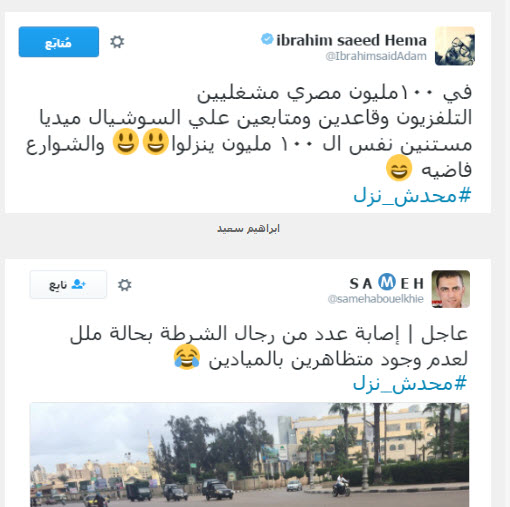Open hashtag #محدش_نزل in second tweet

(410, 384)
